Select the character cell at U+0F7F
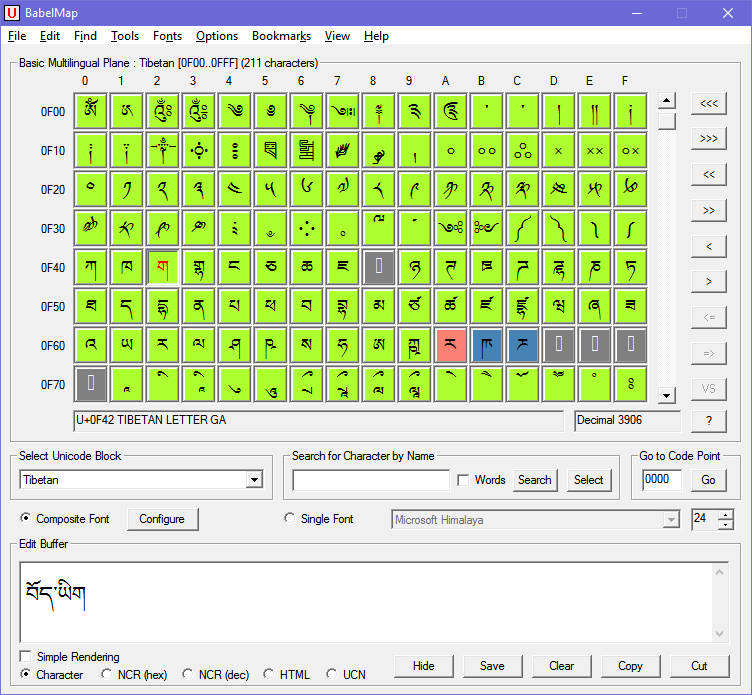The height and width of the screenshot is (695, 752). tap(630, 384)
